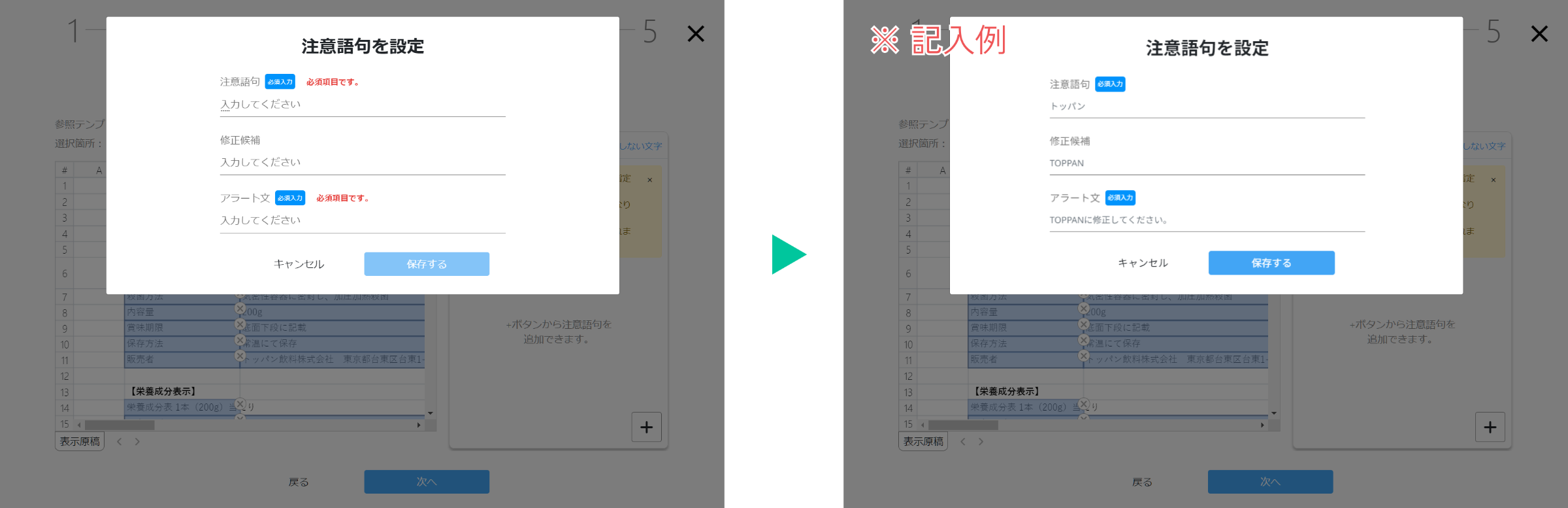The width and height of the screenshot is (1568, 508).
Task: Click 常温にて保存 cell in 記入例 screen
Action: point(1176,343)
